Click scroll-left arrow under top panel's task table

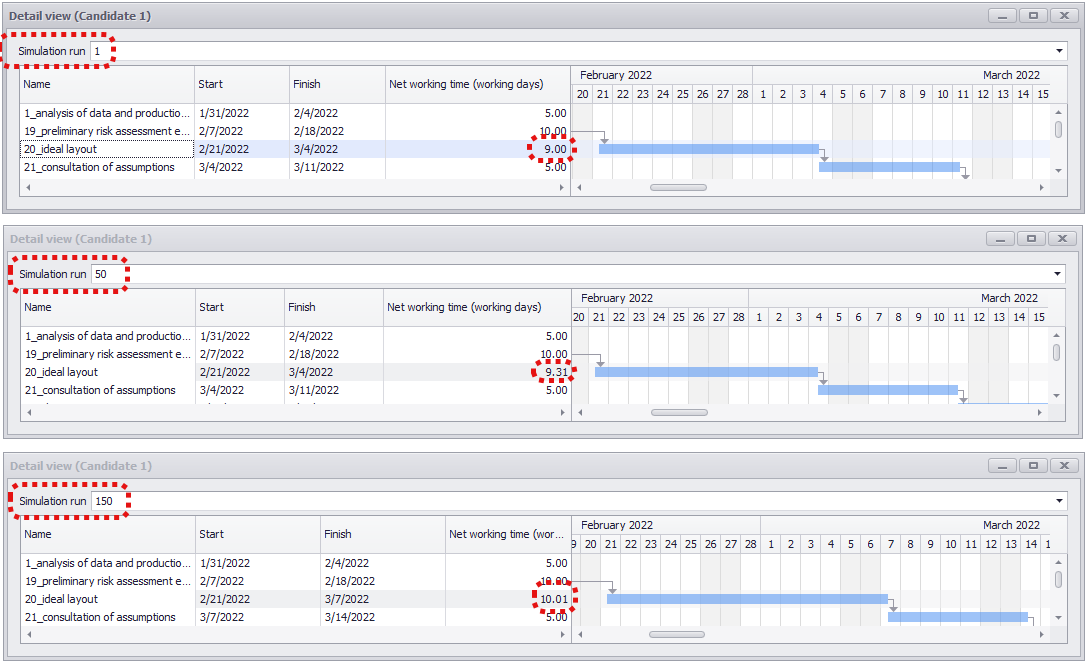28,187
